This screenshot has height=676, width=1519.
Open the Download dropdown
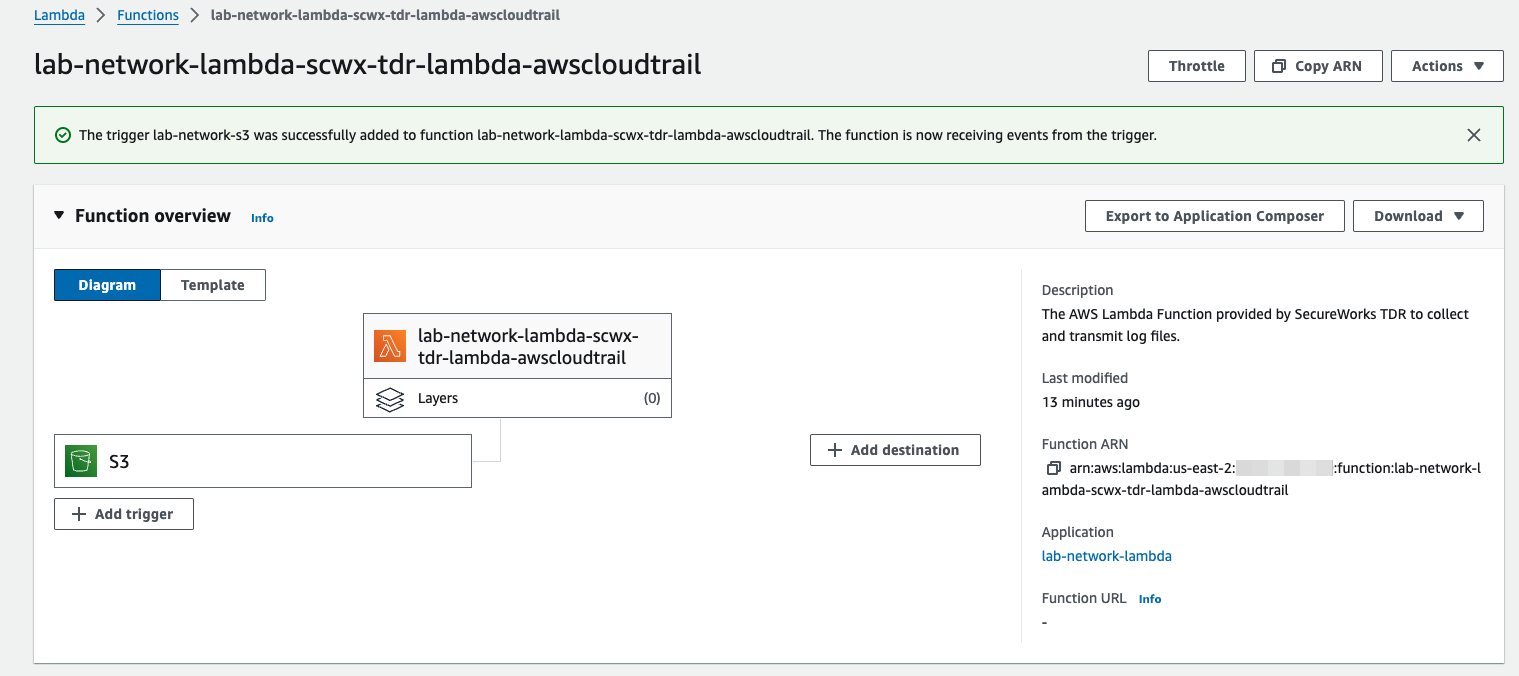pyautogui.click(x=1418, y=216)
